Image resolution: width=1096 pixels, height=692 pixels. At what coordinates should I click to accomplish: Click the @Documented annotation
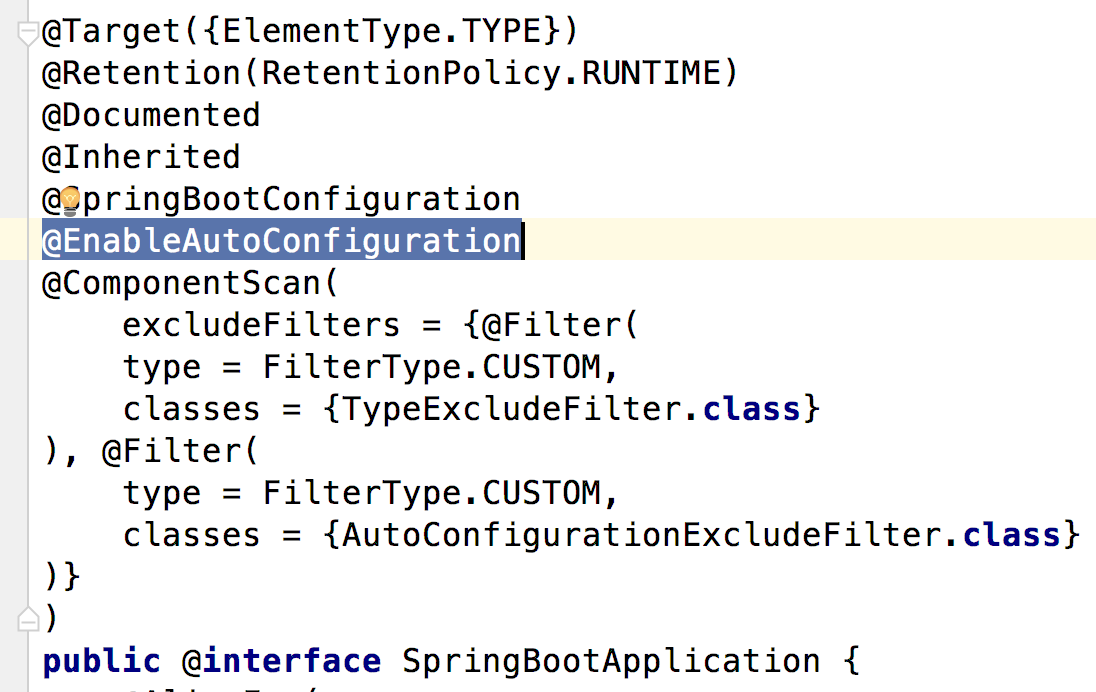[x=151, y=115]
